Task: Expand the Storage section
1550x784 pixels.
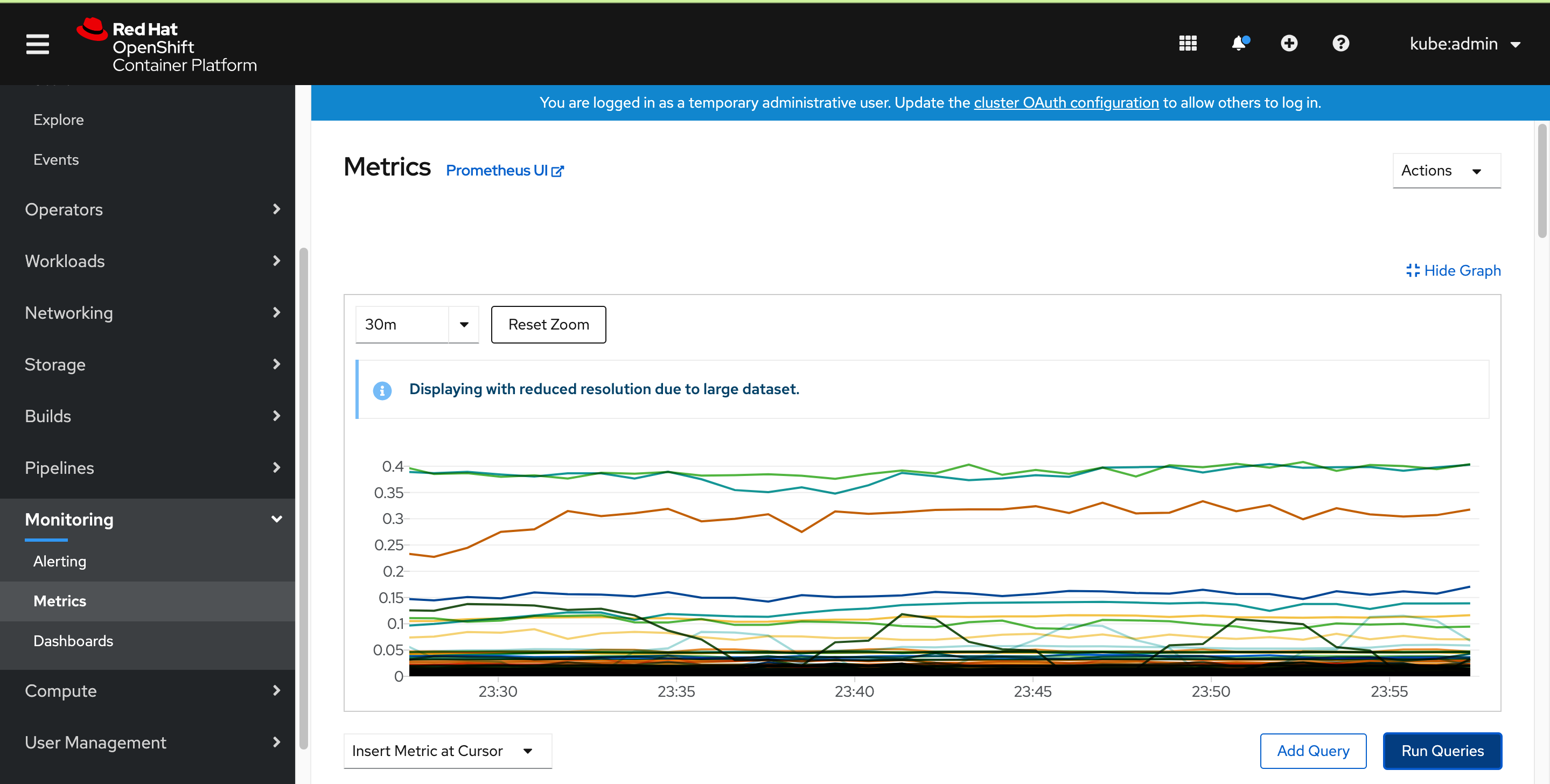Action: pos(148,365)
